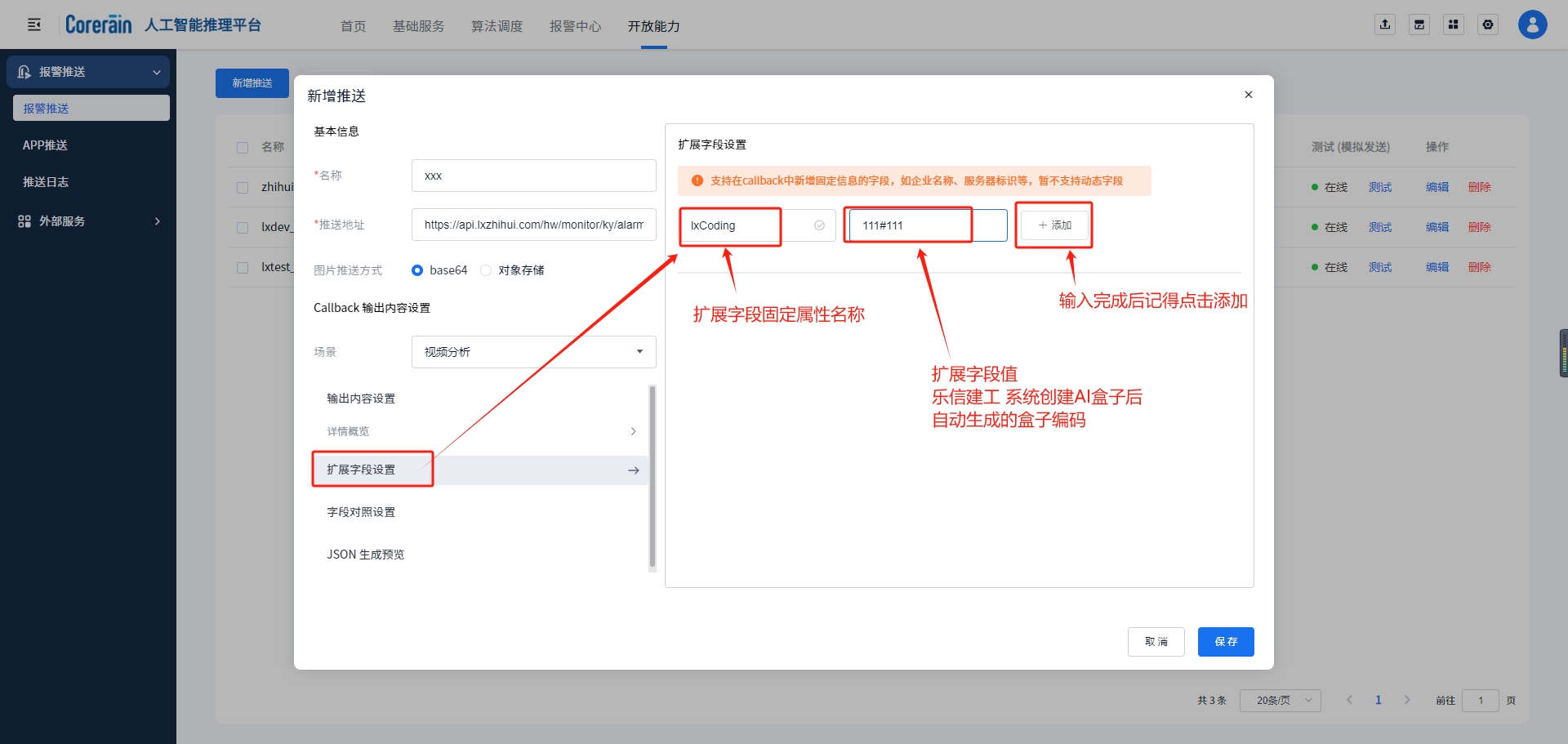This screenshot has width=1568, height=744.
Task: Click the user avatar icon
Action: tap(1532, 25)
